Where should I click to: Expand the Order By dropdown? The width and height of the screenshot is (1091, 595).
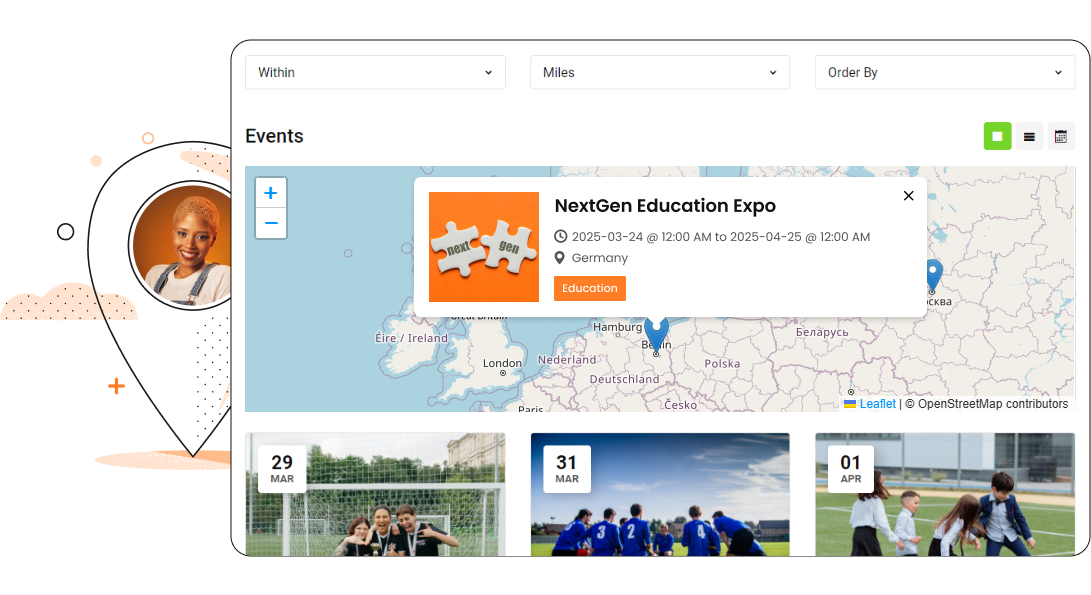944,72
